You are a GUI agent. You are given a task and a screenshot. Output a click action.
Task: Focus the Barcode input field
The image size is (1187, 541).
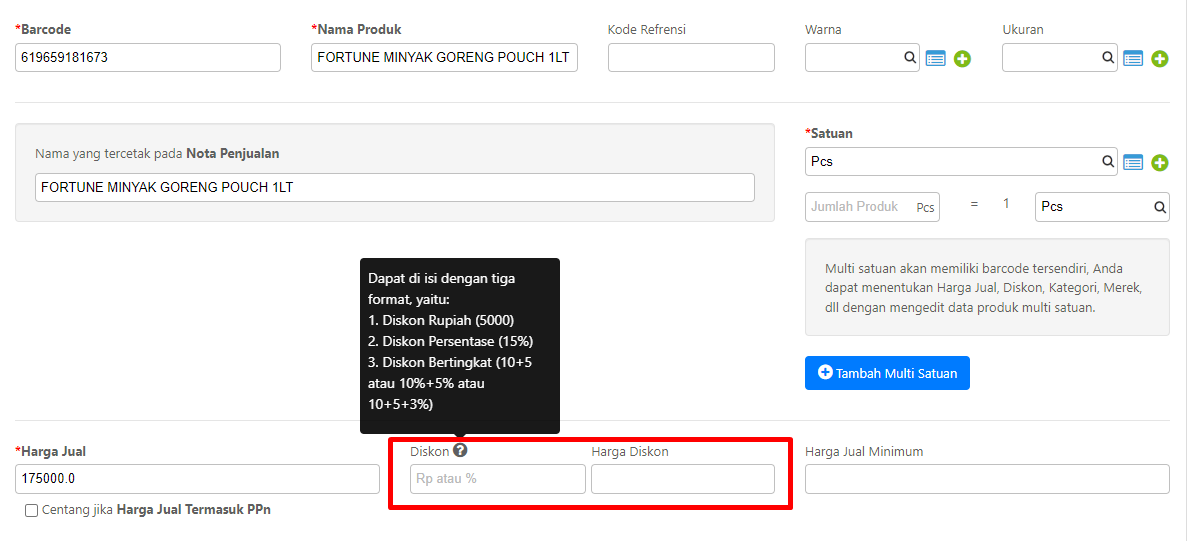coord(148,58)
